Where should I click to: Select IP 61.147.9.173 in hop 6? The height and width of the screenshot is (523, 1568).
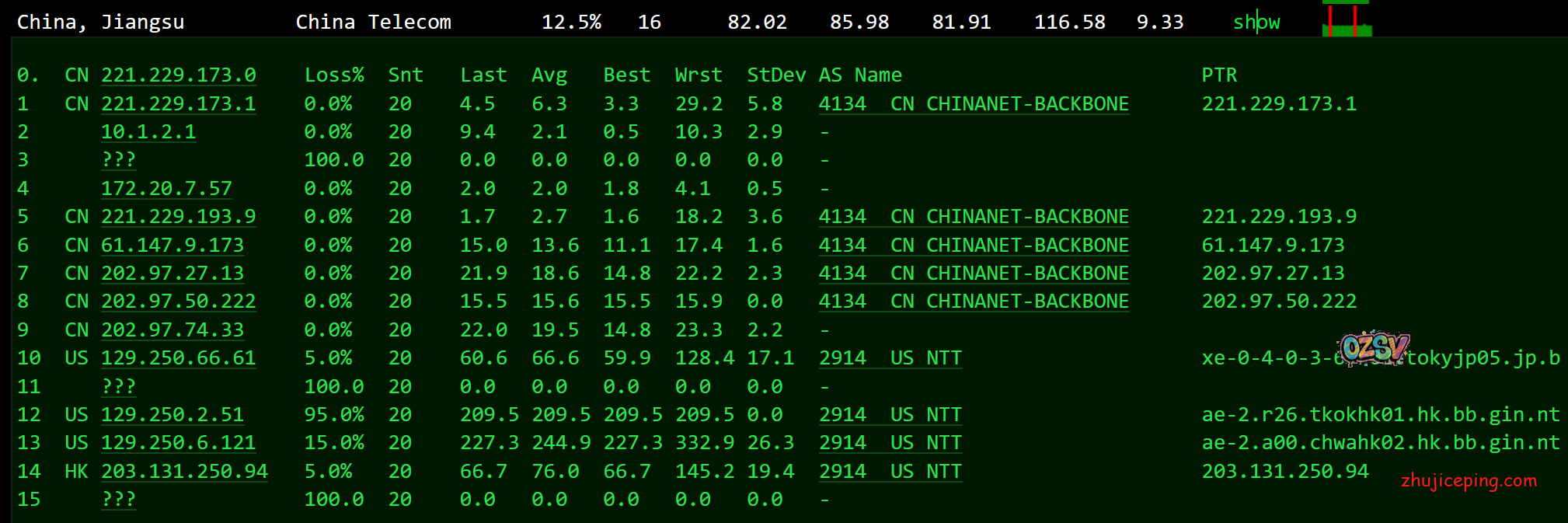pos(172,246)
